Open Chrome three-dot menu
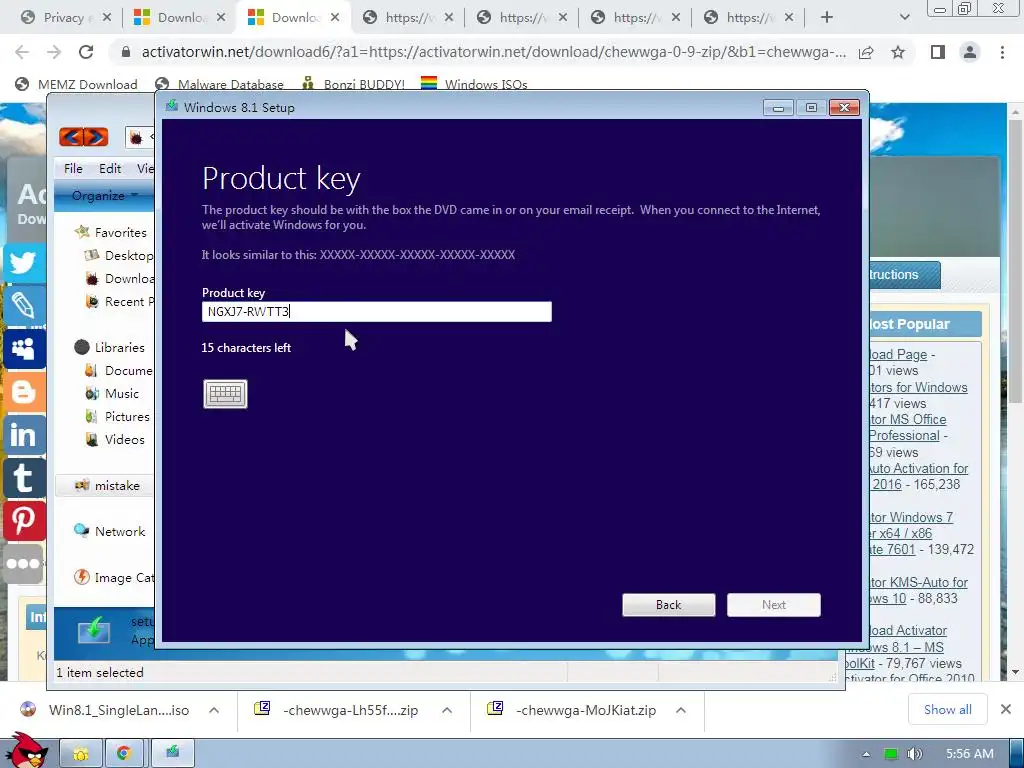Image resolution: width=1024 pixels, height=768 pixels. [x=1002, y=52]
